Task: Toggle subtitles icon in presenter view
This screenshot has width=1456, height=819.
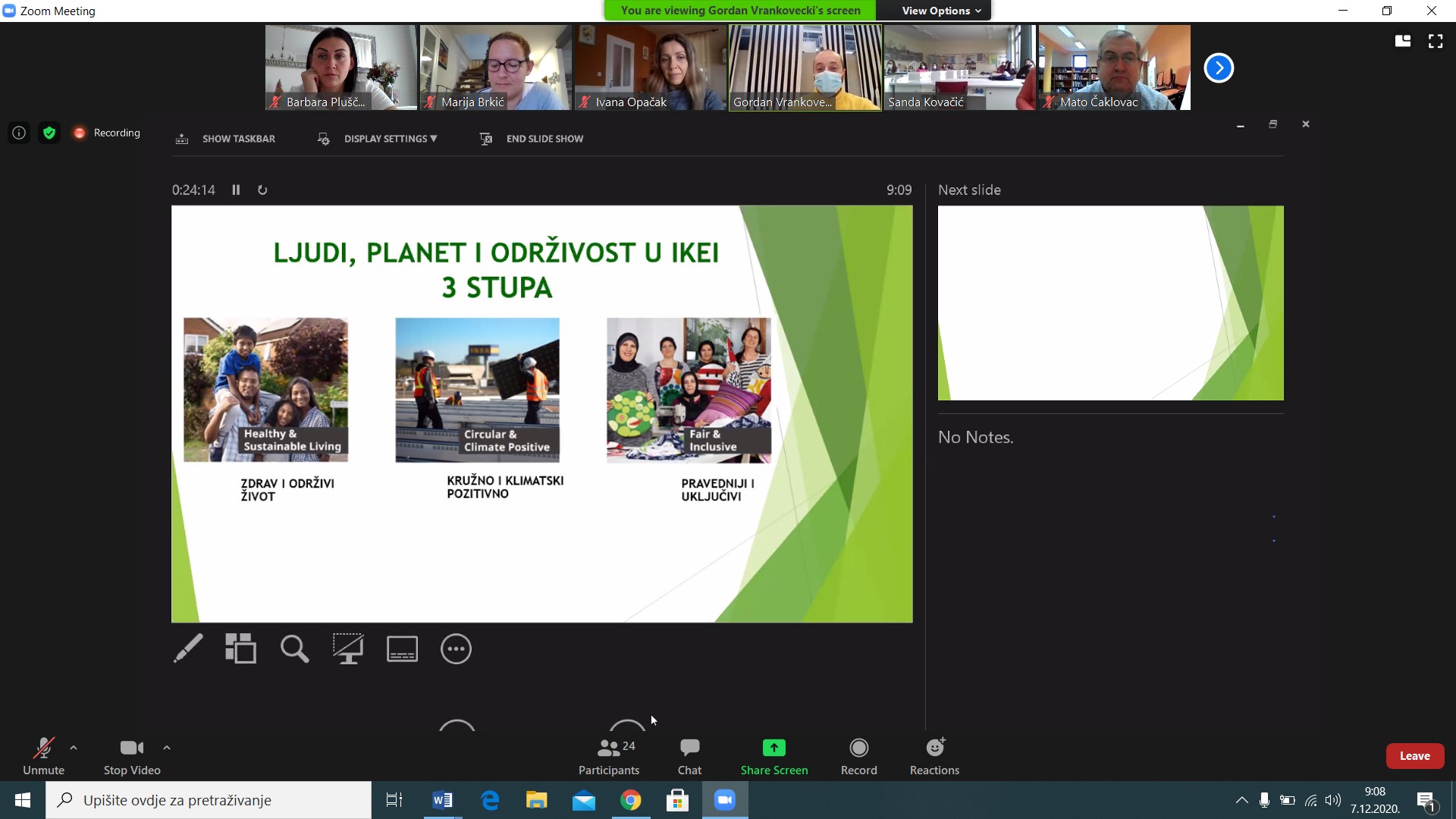Action: 402,648
